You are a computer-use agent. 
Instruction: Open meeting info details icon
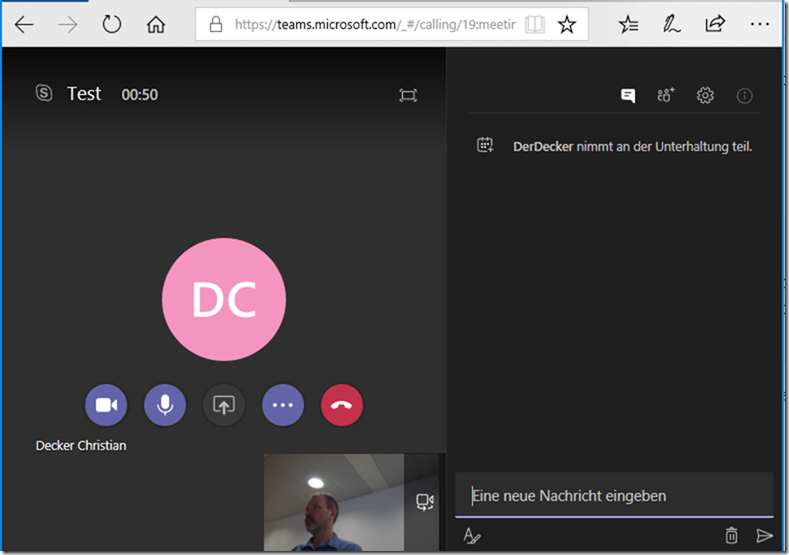[744, 96]
